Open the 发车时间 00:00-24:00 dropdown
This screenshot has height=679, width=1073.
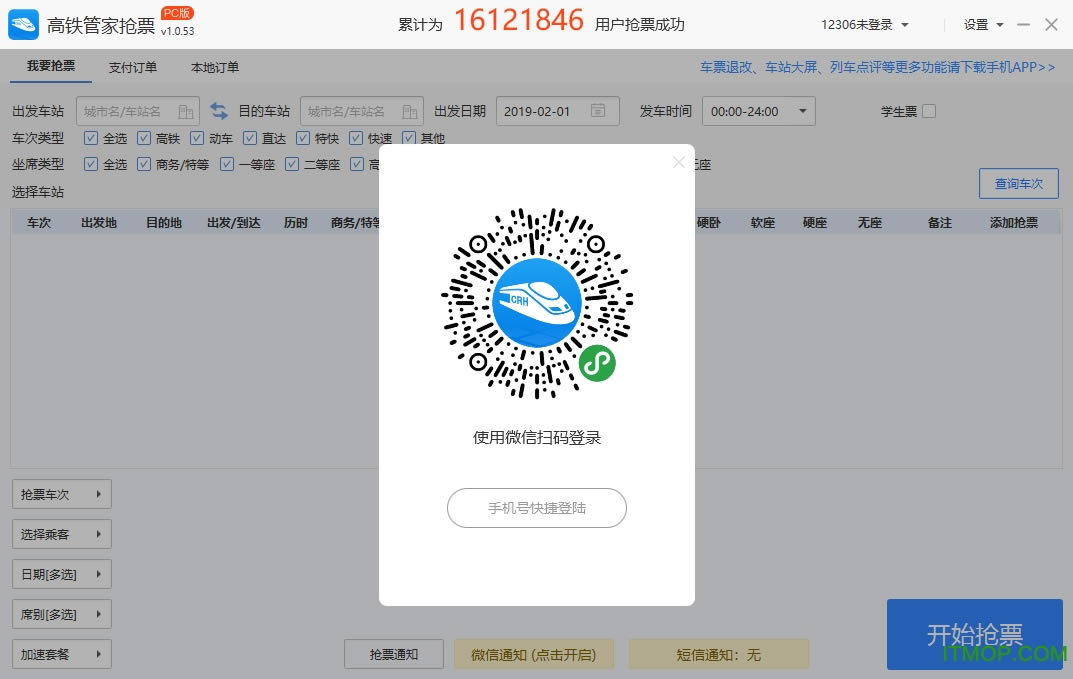pyautogui.click(x=759, y=111)
